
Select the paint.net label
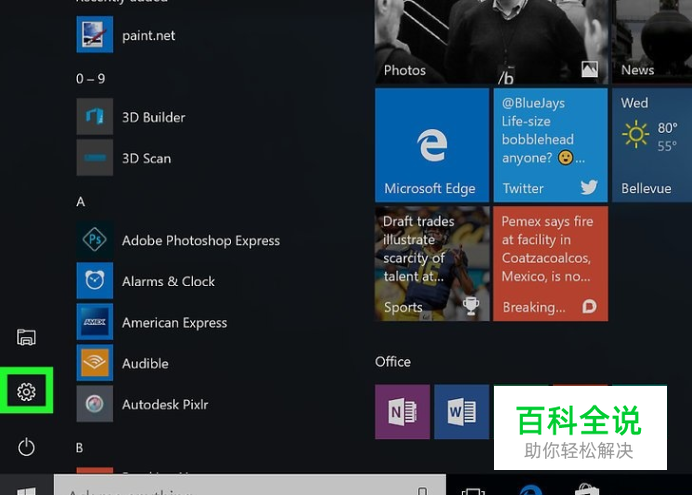(x=148, y=35)
